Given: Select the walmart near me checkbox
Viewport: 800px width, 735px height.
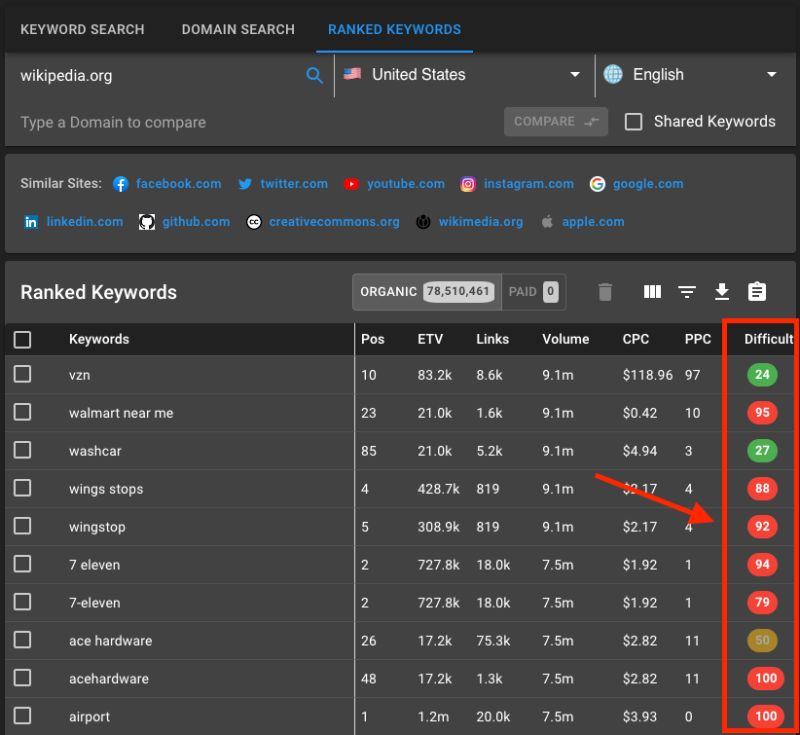Looking at the screenshot, I should pos(22,412).
